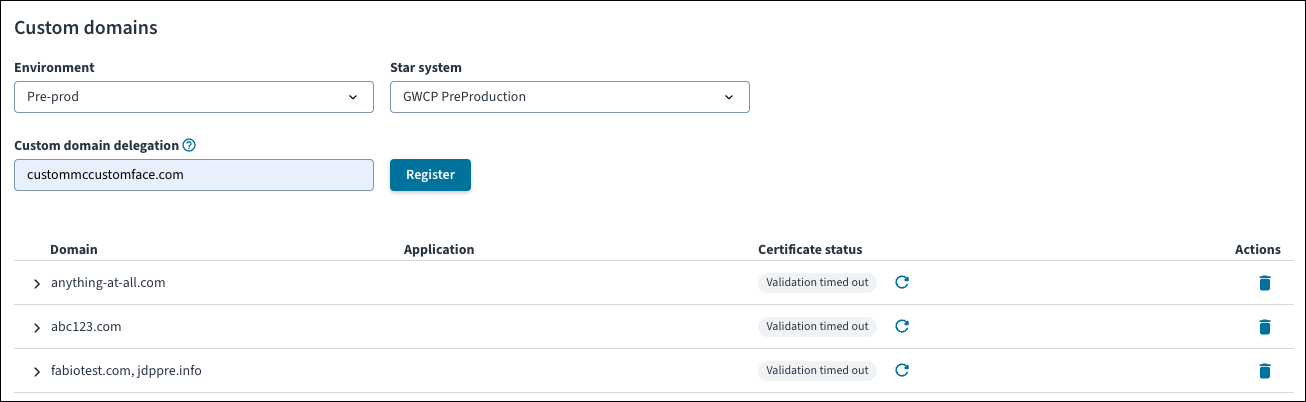The image size is (1306, 402).
Task: Refresh certificate status for fabiotest.com, jdppre.info
Action: (901, 370)
